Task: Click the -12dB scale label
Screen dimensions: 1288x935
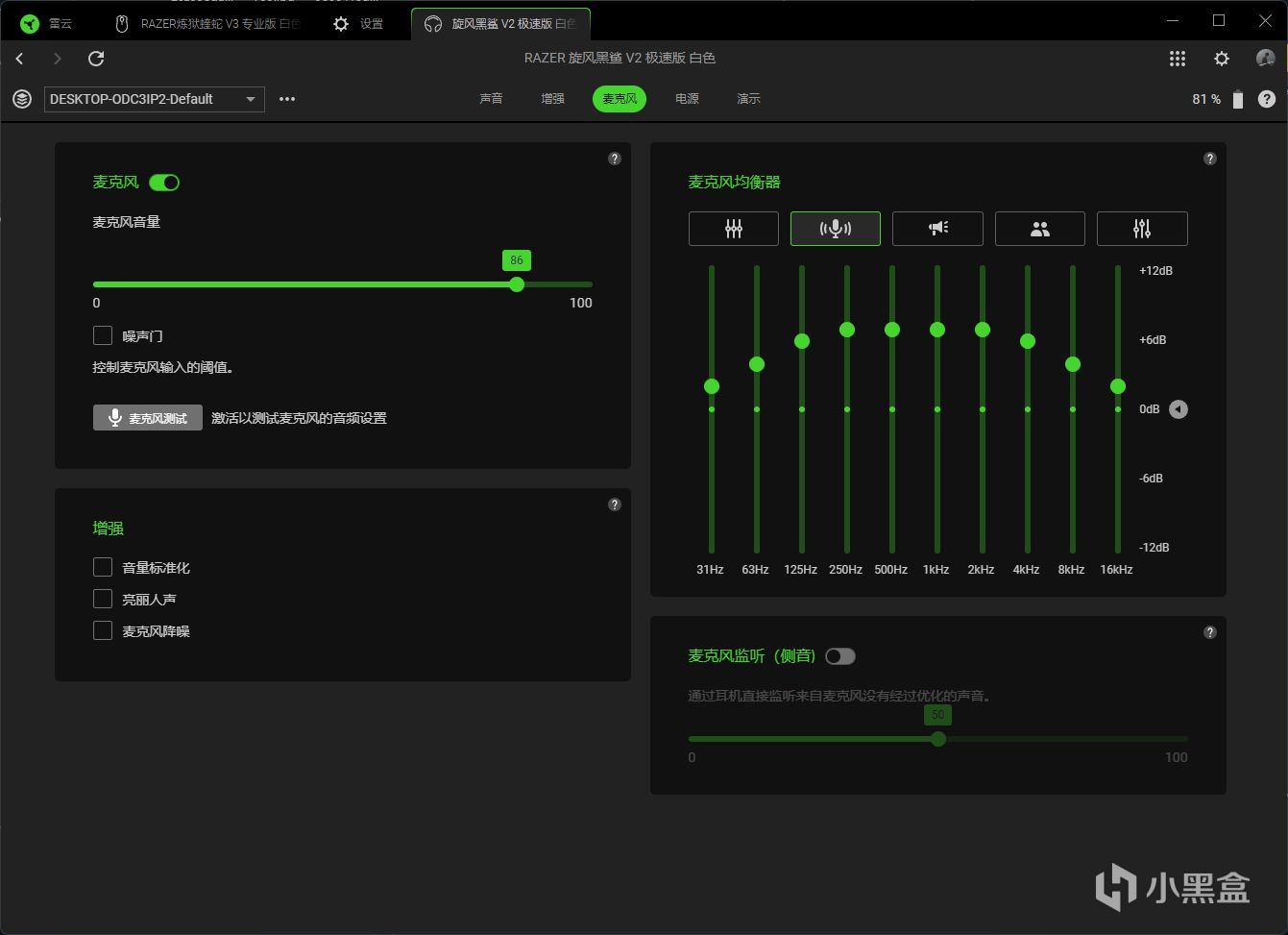Action: pos(1154,548)
